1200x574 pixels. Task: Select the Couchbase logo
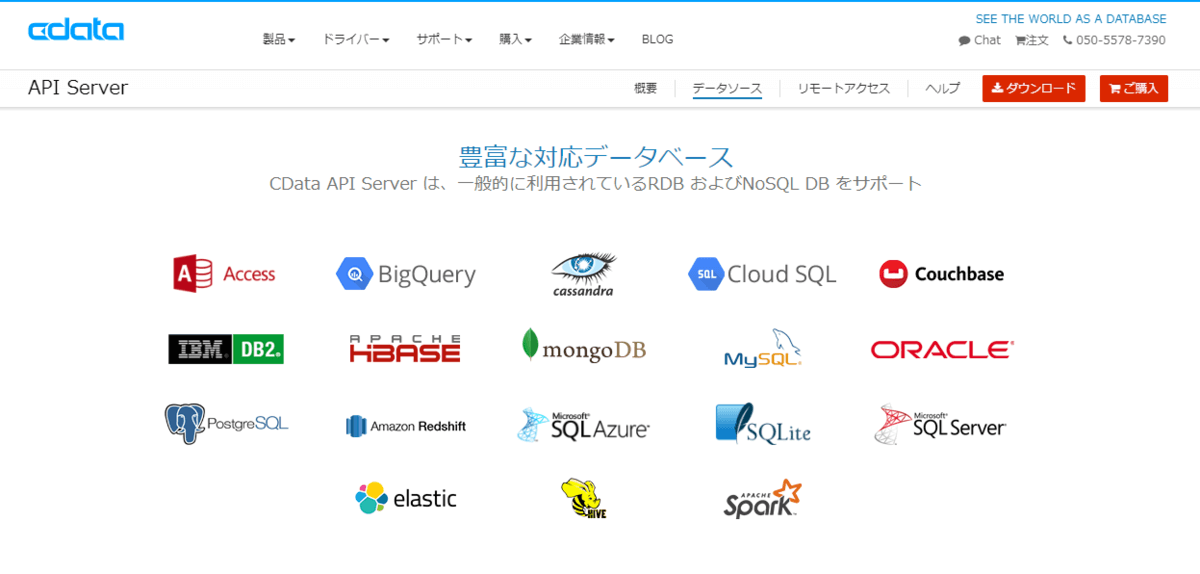pyautogui.click(x=941, y=274)
